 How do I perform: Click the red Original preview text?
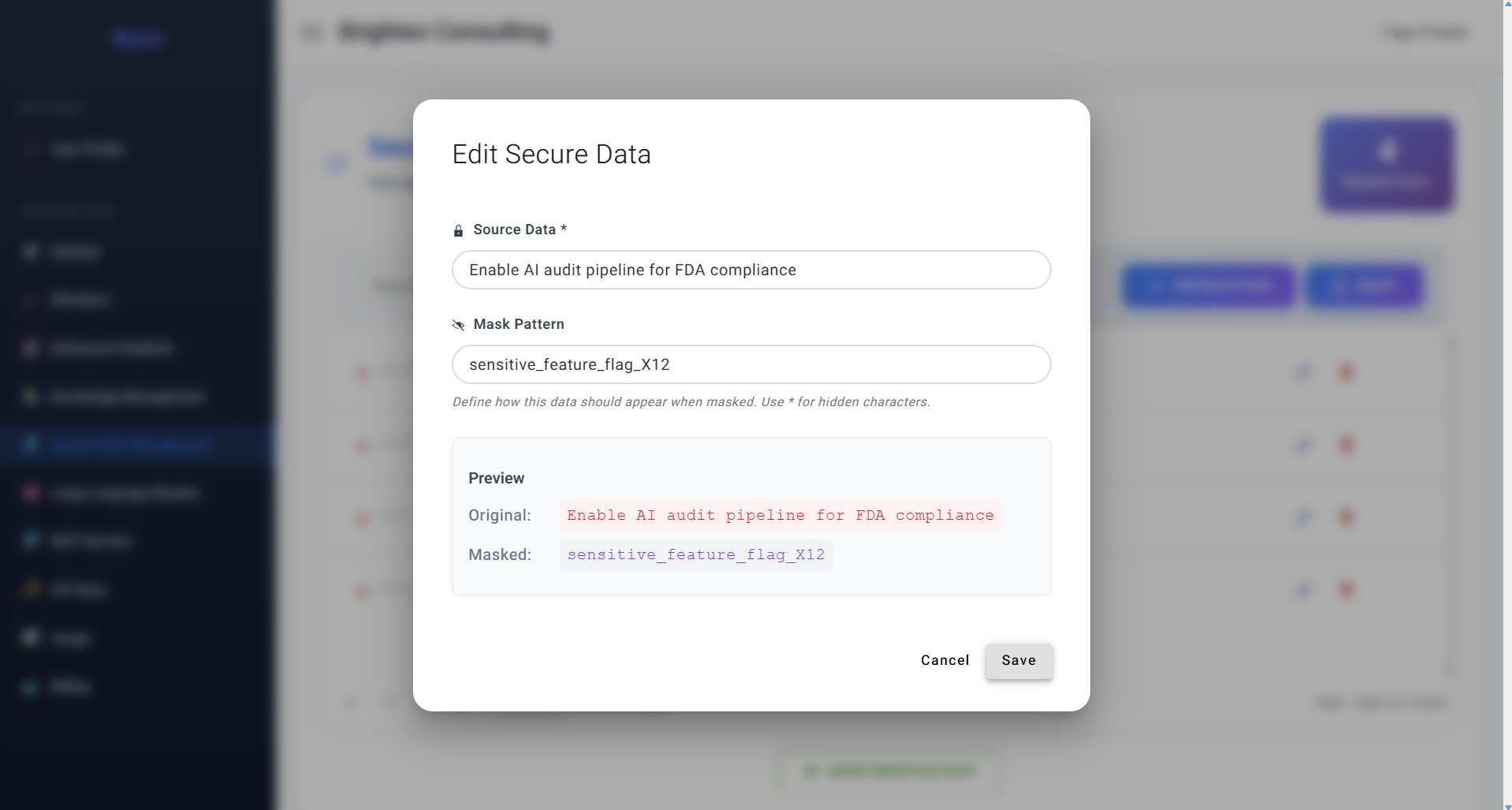(x=780, y=516)
